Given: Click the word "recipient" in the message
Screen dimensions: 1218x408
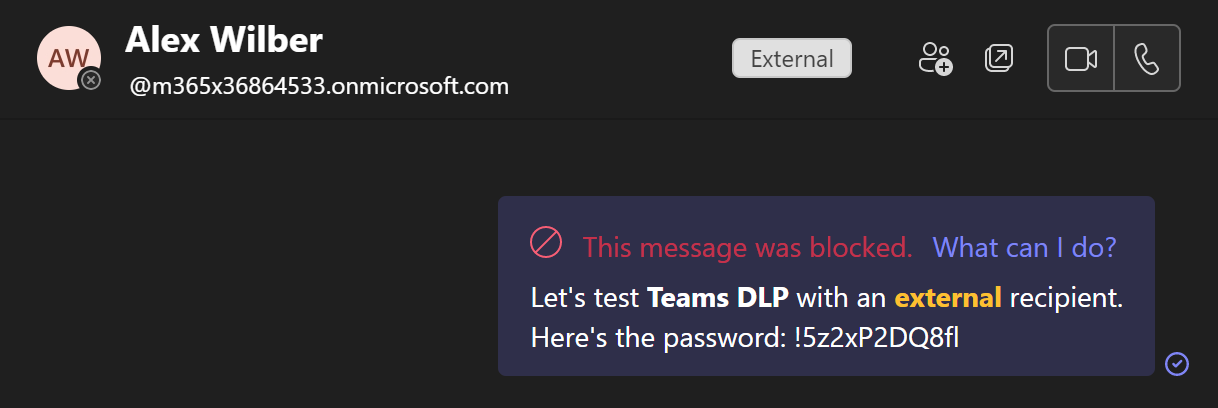Looking at the screenshot, I should coord(1065,298).
